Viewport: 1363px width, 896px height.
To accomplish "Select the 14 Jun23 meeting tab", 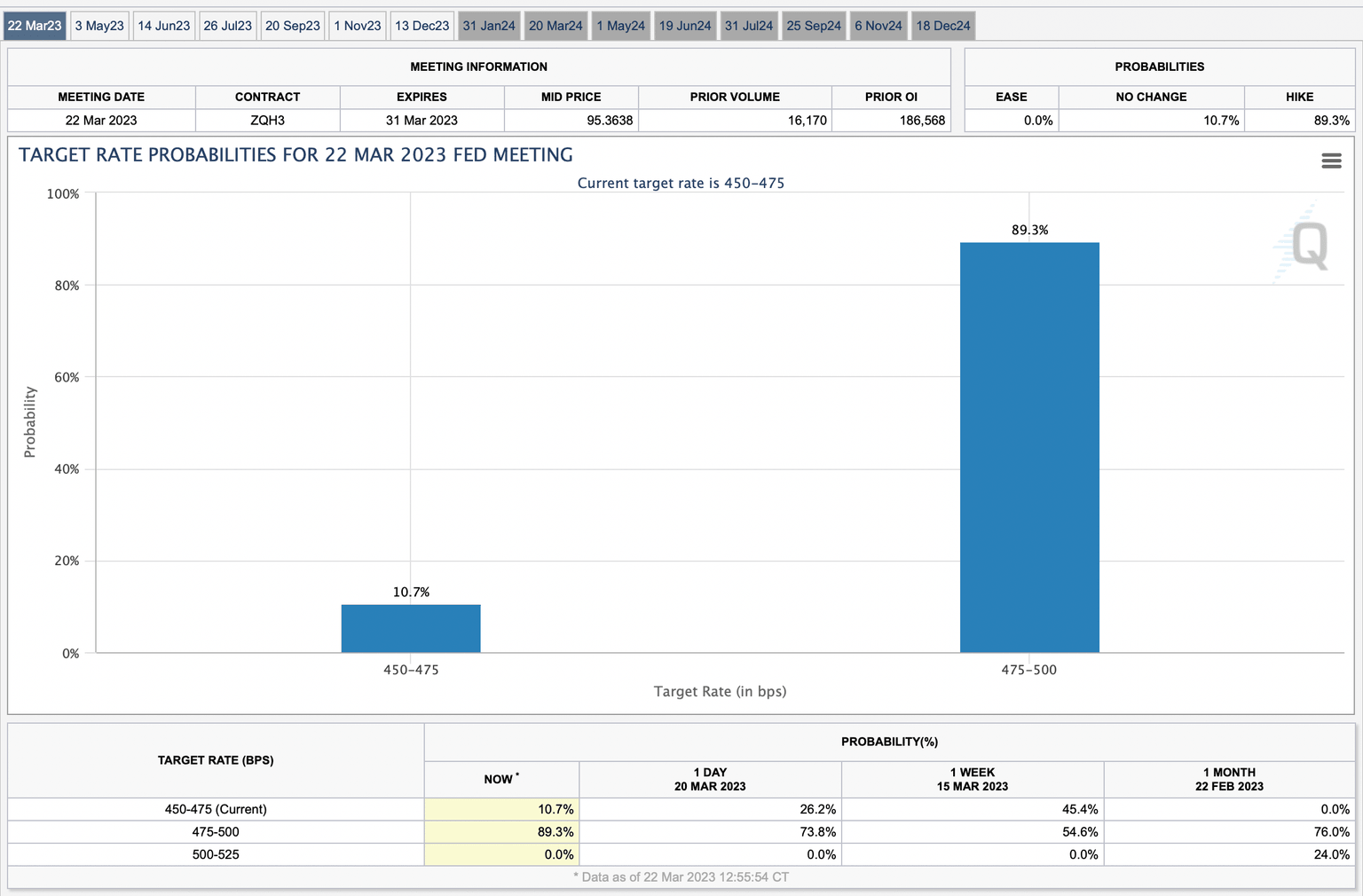I will tap(163, 25).
